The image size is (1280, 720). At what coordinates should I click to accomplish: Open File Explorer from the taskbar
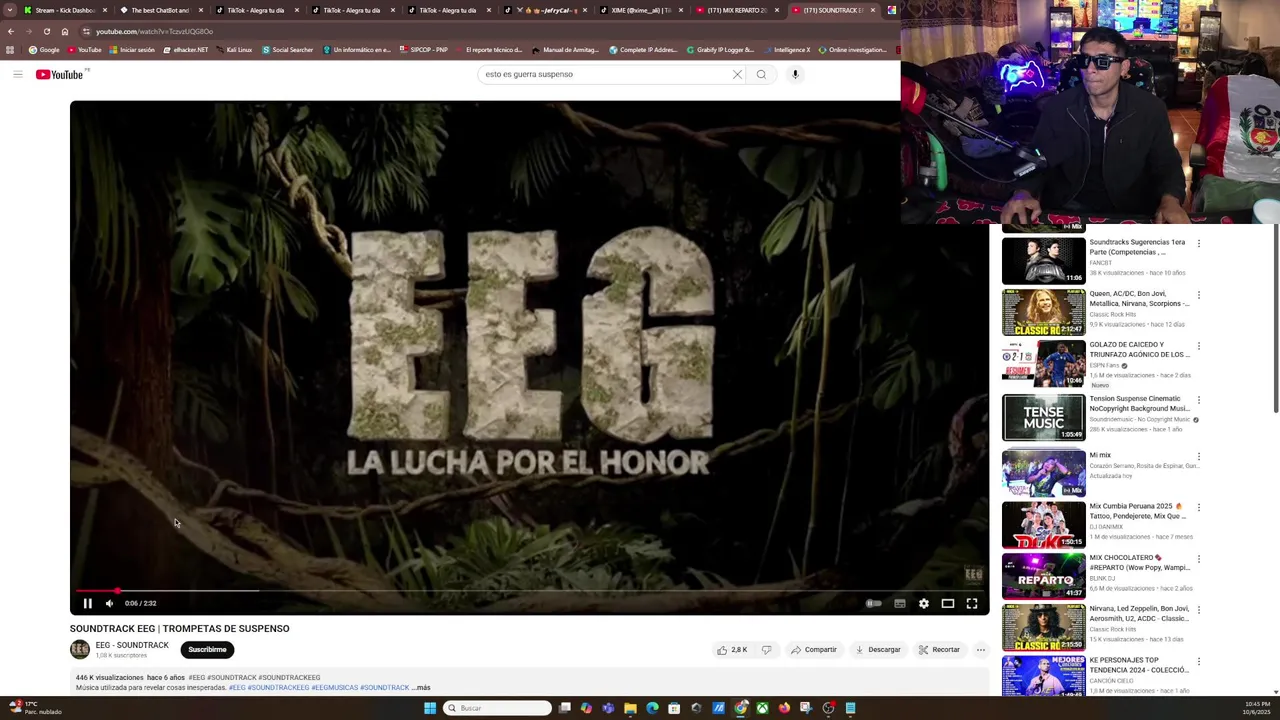(630, 708)
